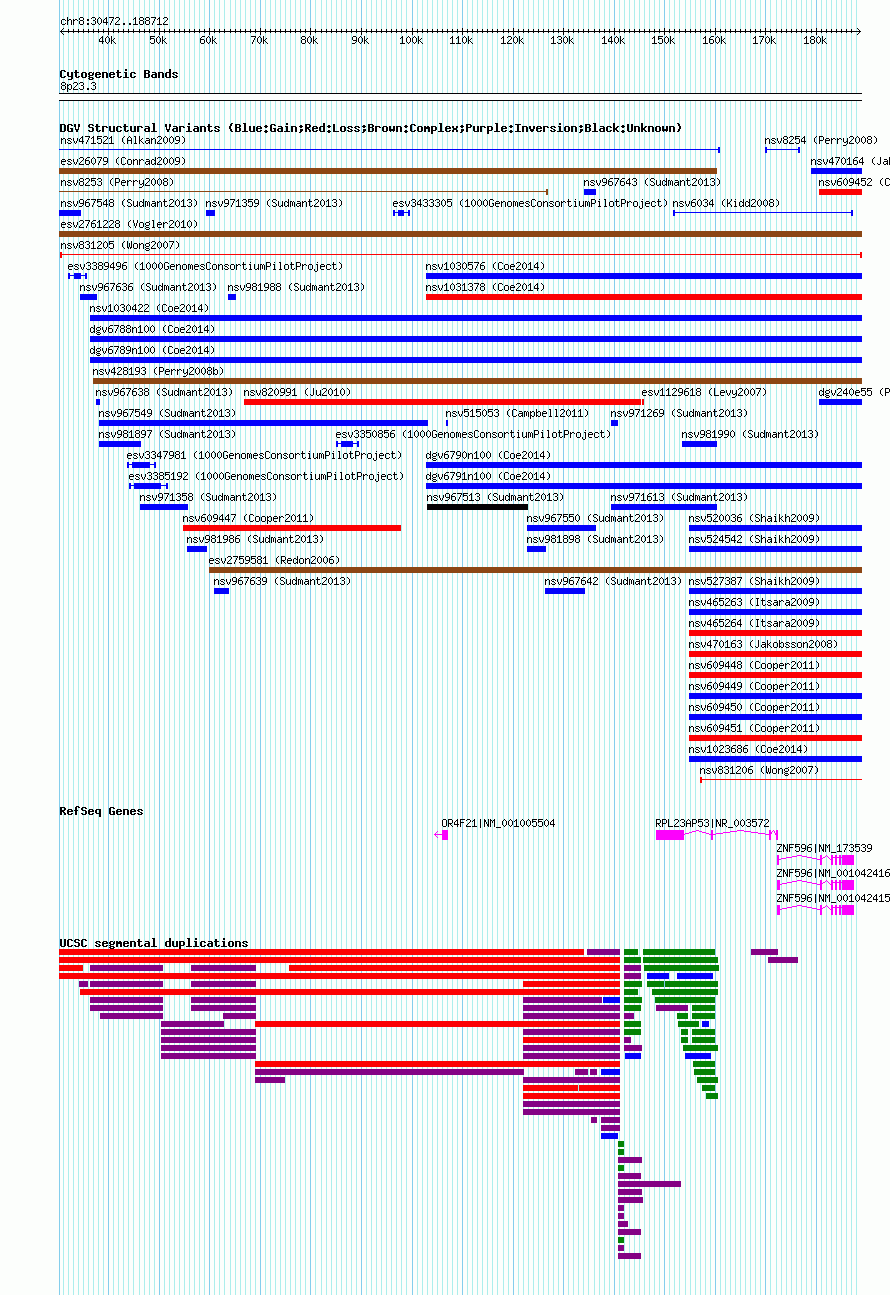Open dgv6791n100 (Coe2014) label
Screen dimensions: 890x1295
489,477
